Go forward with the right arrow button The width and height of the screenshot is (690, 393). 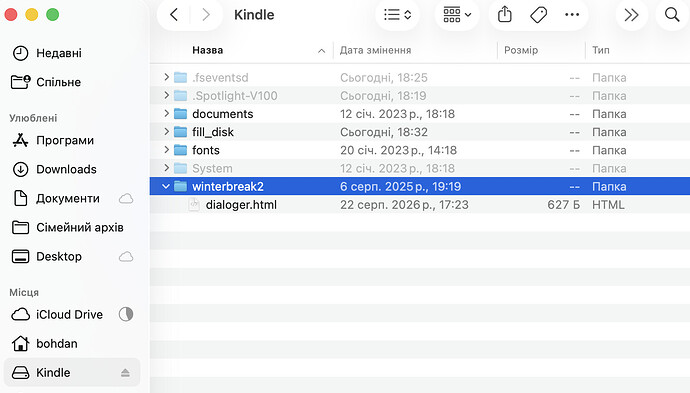coord(206,15)
